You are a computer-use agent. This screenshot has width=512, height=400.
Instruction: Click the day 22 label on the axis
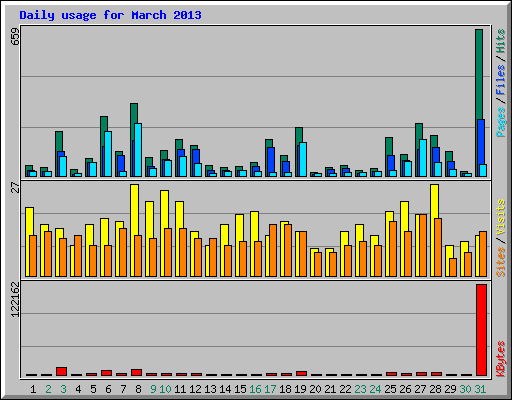(x=345, y=389)
